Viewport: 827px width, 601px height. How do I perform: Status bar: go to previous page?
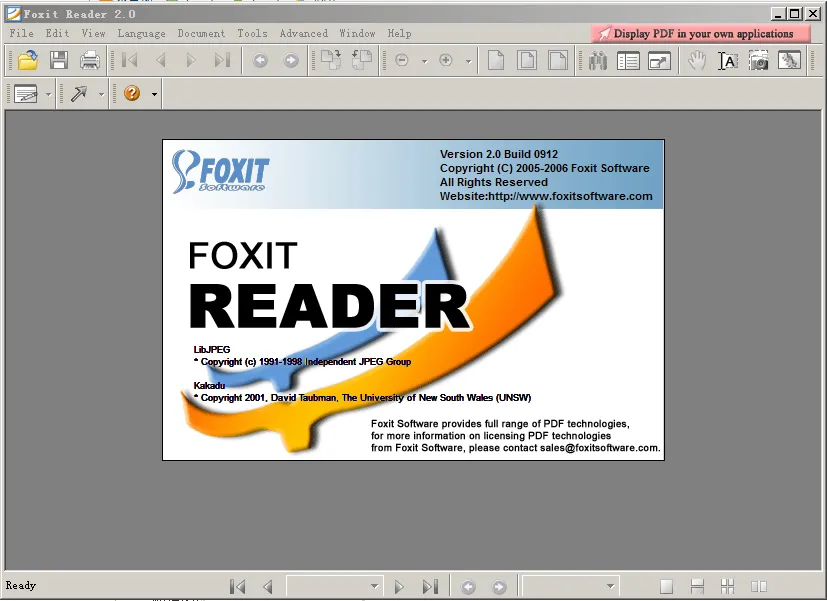pos(268,586)
